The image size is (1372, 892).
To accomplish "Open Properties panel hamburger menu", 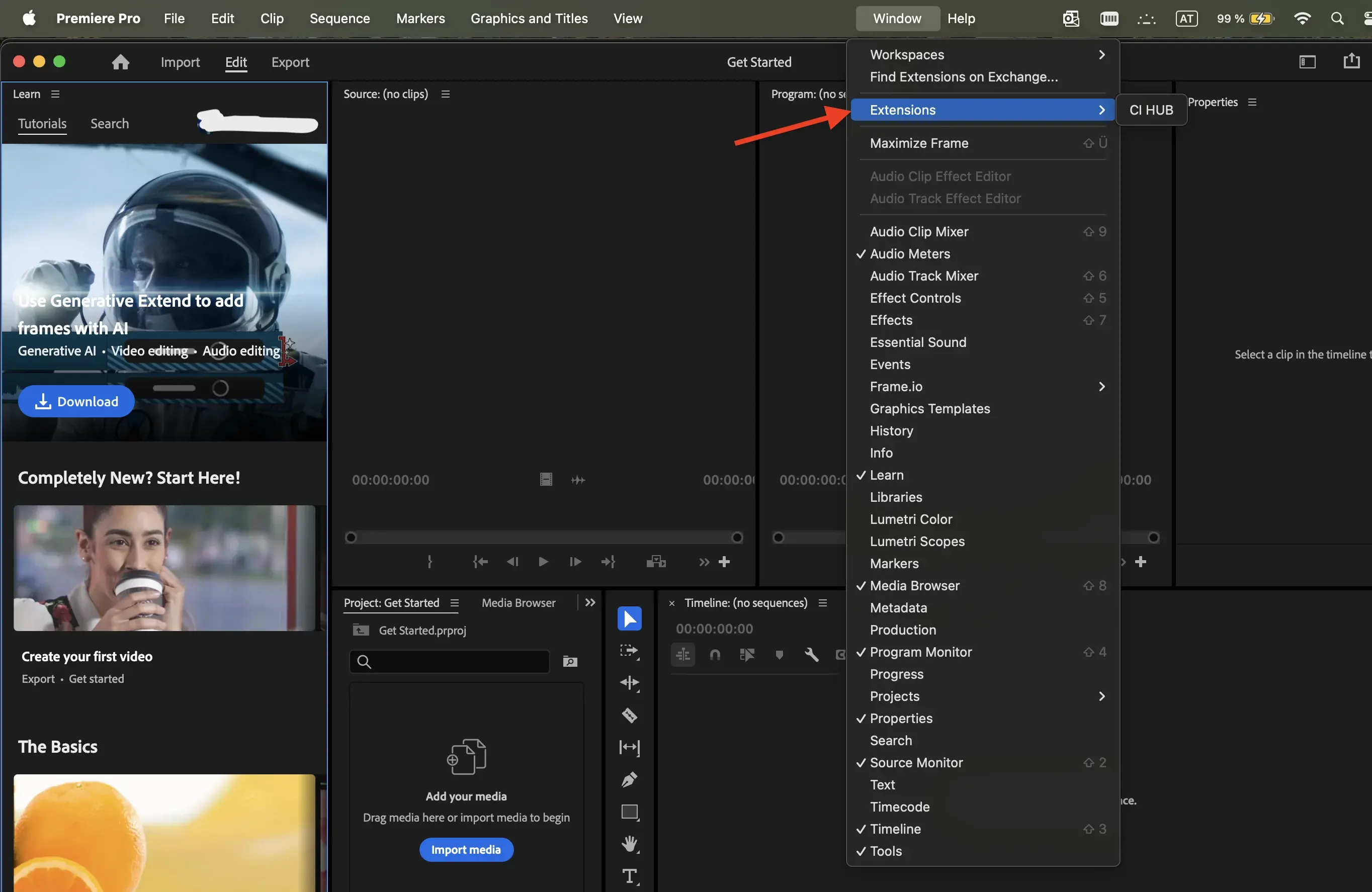I will 1252,102.
